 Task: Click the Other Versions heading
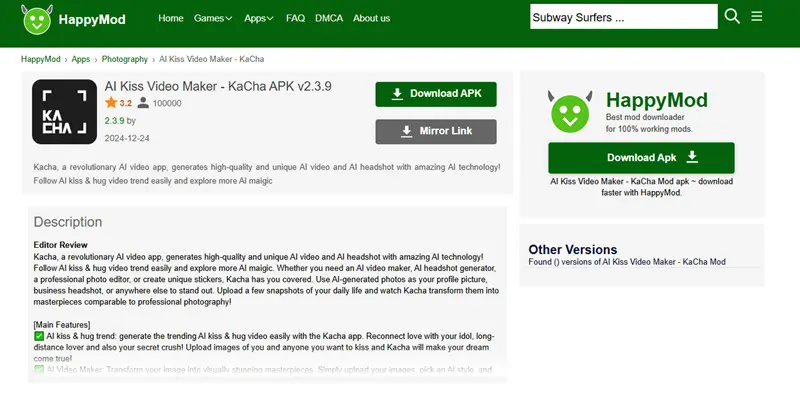[x=572, y=250]
